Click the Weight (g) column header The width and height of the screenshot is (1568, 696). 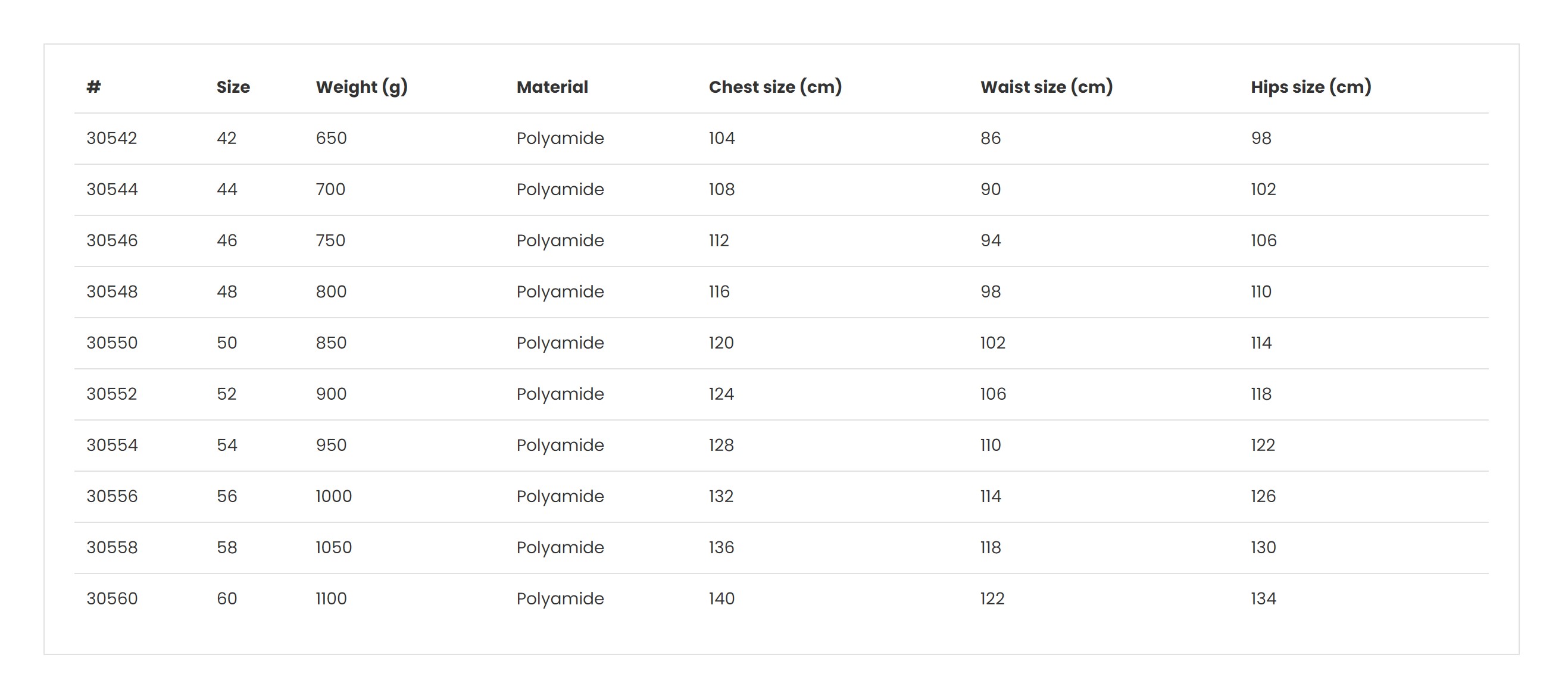(361, 87)
